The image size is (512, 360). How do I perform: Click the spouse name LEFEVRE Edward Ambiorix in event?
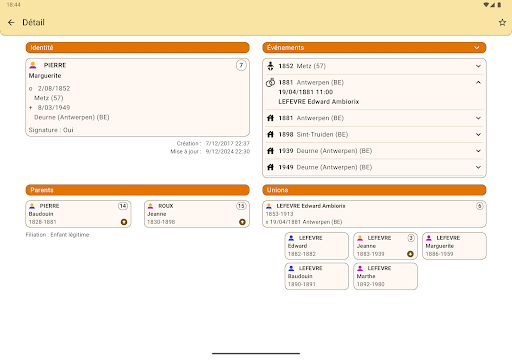(319, 102)
